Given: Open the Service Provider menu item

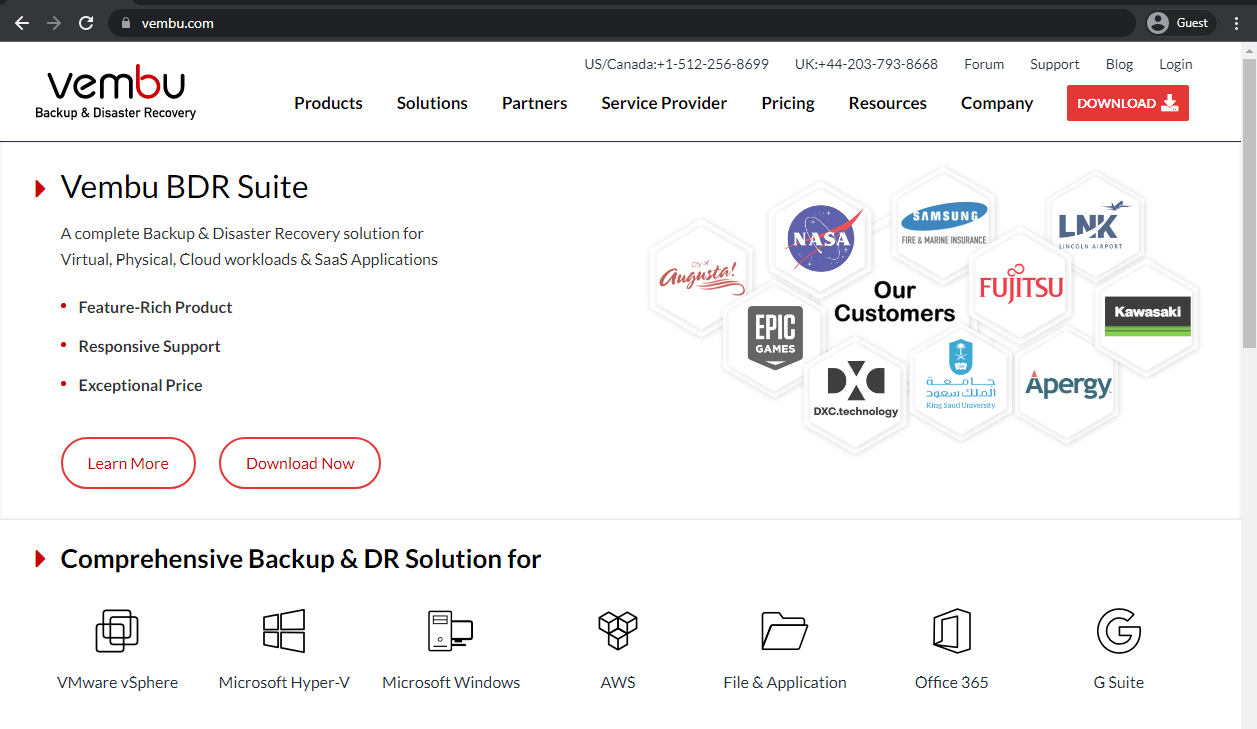Looking at the screenshot, I should tap(663, 103).
